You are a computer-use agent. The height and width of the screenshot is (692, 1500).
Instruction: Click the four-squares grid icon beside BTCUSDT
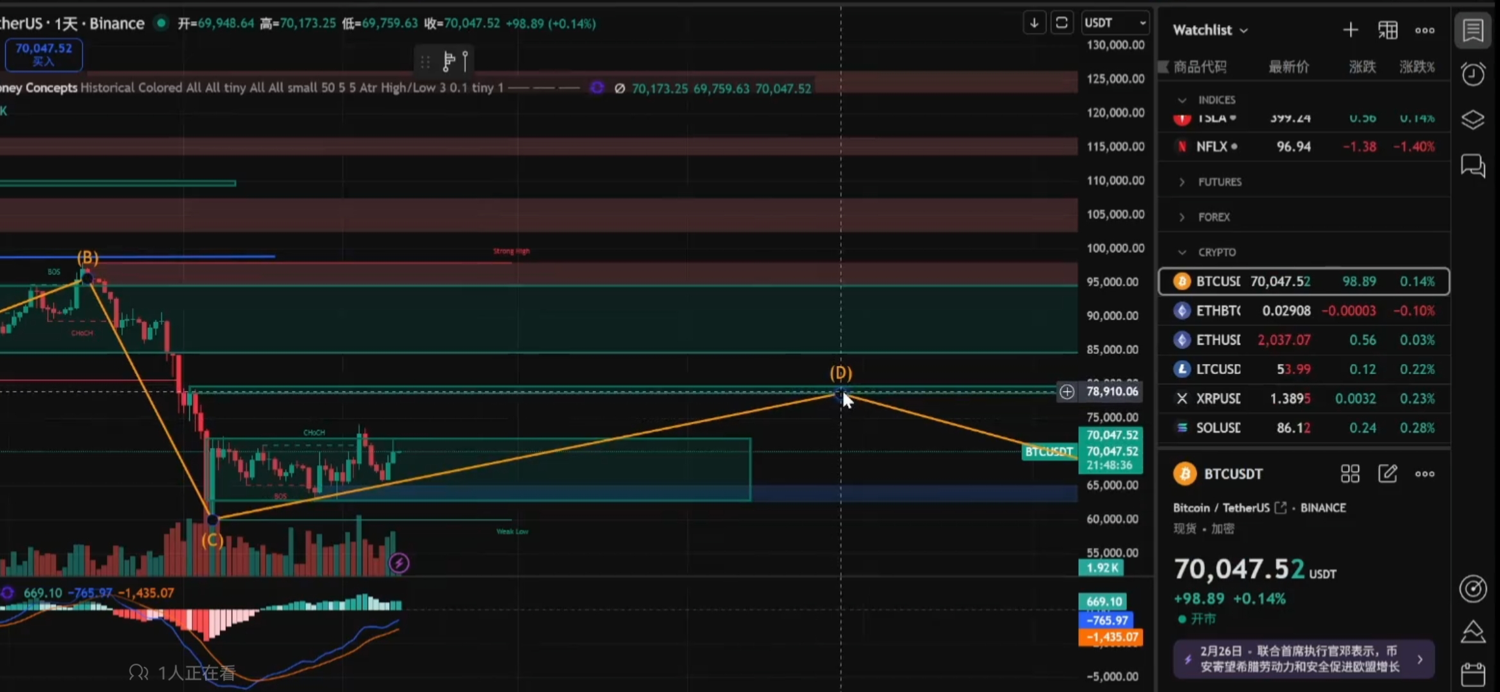click(1350, 474)
